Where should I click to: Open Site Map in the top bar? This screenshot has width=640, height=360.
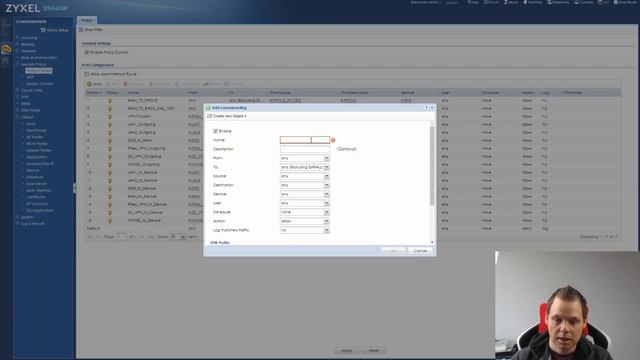pos(533,2)
